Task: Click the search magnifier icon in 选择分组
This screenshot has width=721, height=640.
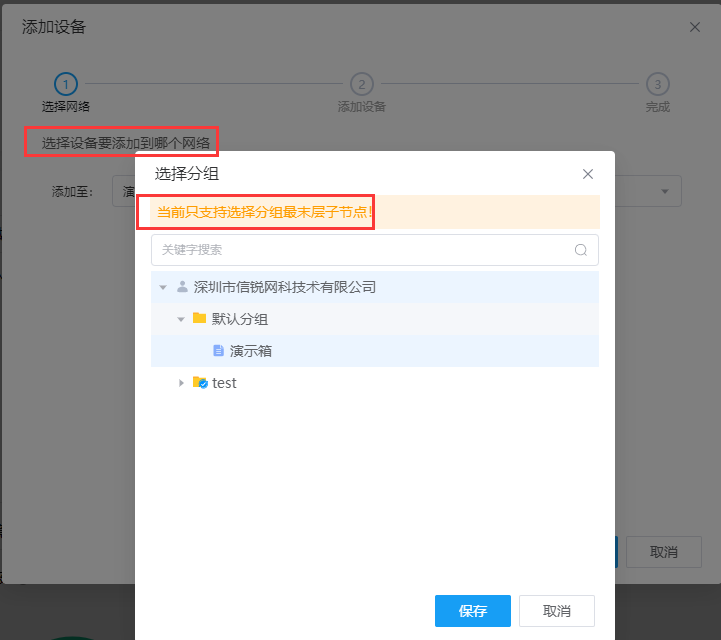Action: (x=580, y=250)
